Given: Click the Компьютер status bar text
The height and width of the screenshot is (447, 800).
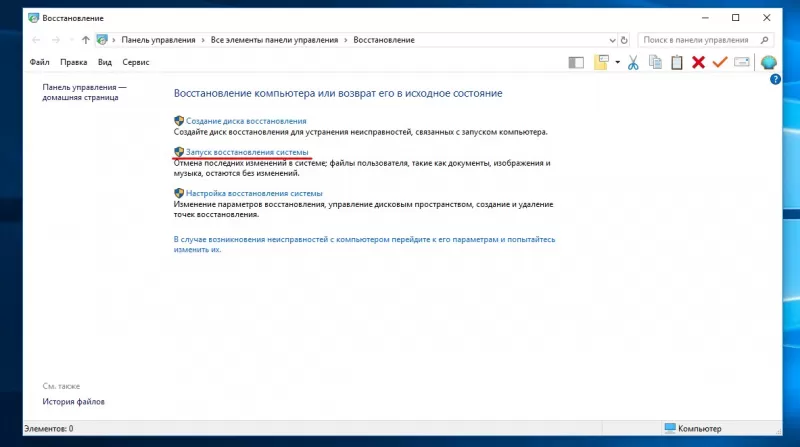Looking at the screenshot, I should click(x=699, y=429).
